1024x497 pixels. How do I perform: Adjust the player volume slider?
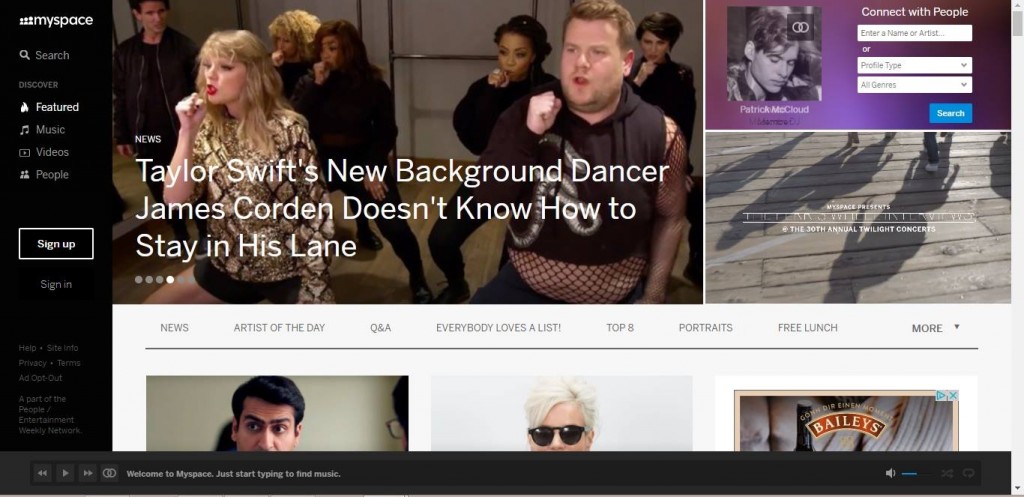coord(918,474)
